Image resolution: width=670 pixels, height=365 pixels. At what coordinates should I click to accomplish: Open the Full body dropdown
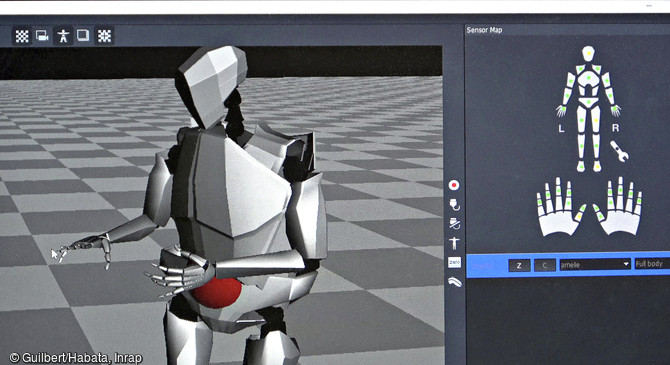[x=652, y=264]
